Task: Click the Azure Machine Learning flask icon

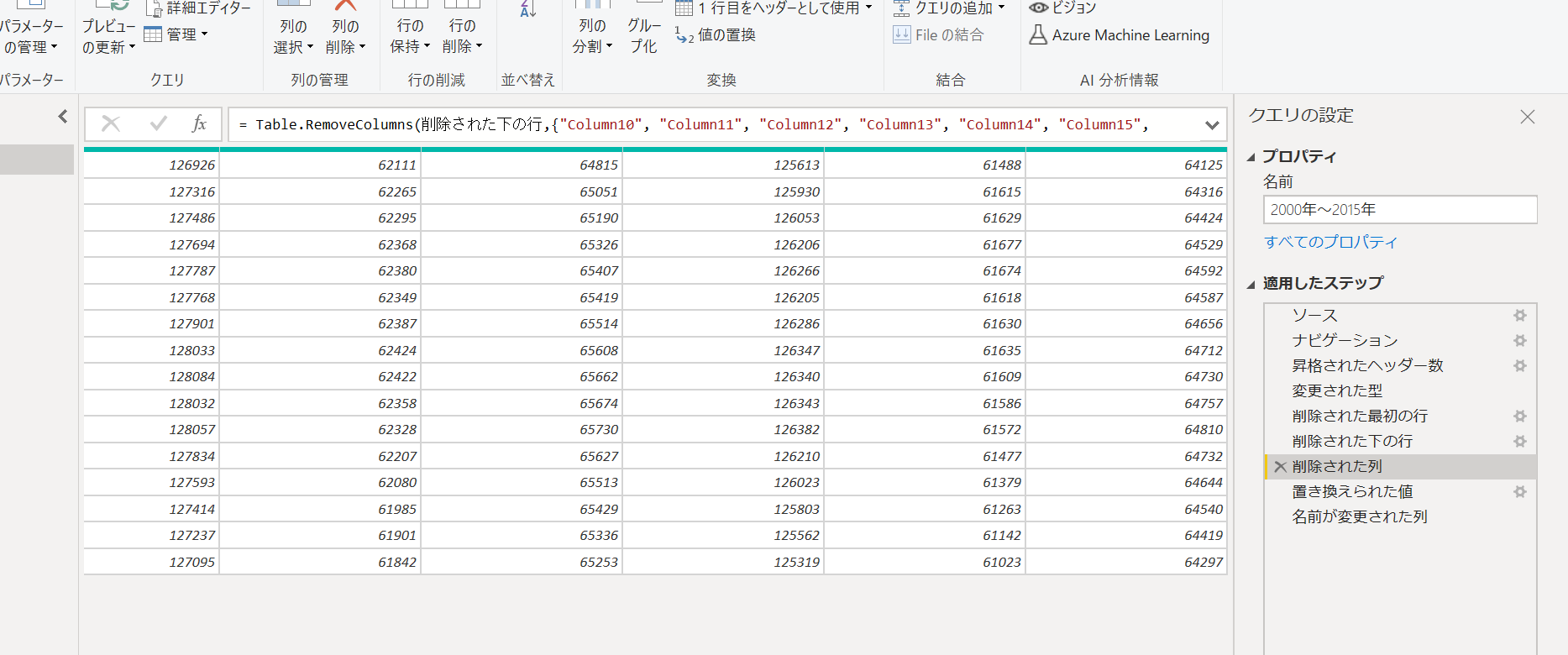Action: point(1038,35)
